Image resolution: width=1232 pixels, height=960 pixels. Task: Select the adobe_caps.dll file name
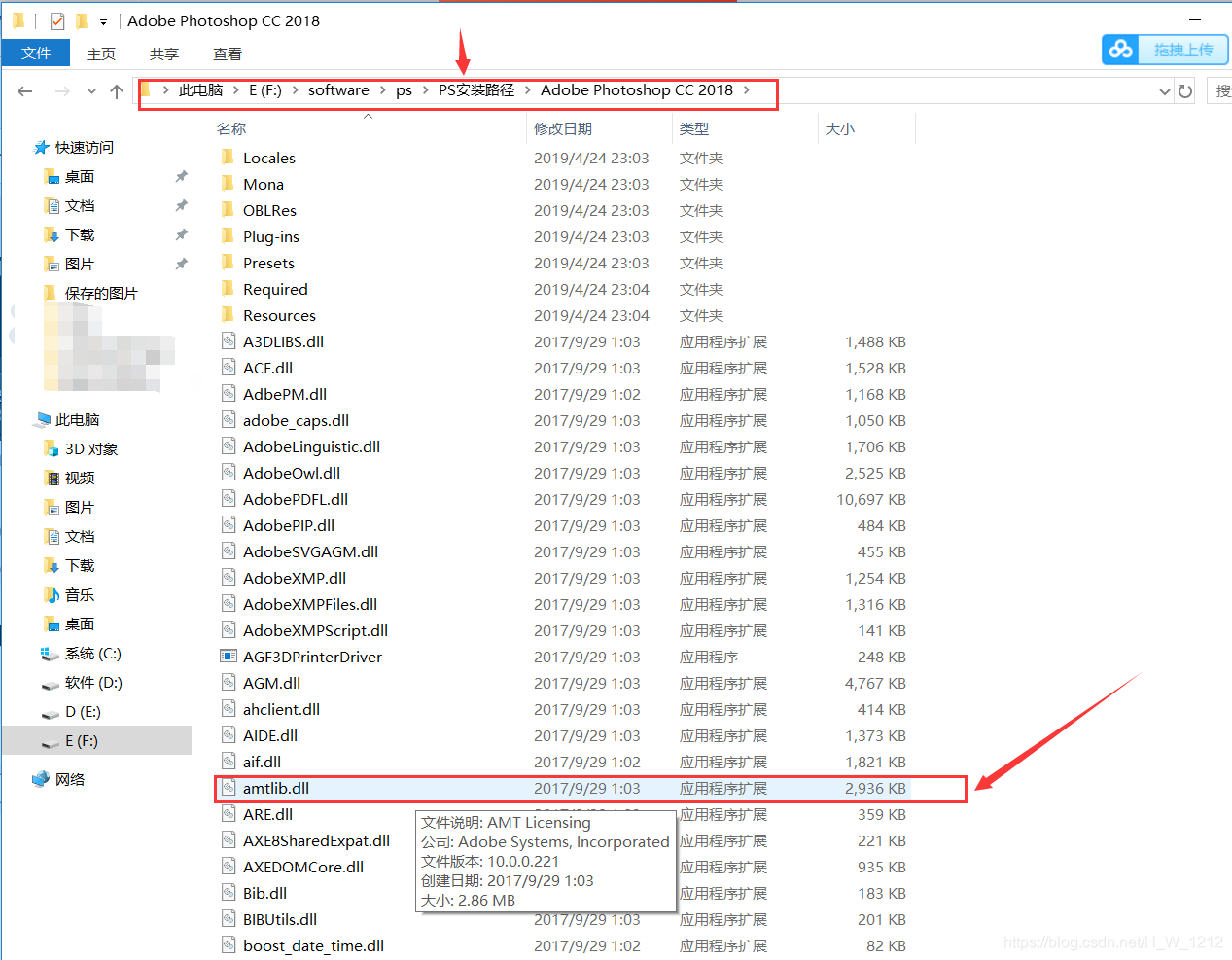tap(297, 420)
